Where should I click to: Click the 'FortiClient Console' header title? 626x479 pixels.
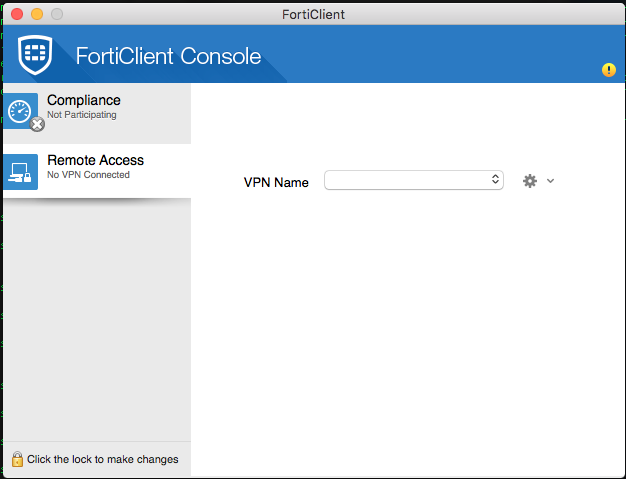pyautogui.click(x=168, y=56)
